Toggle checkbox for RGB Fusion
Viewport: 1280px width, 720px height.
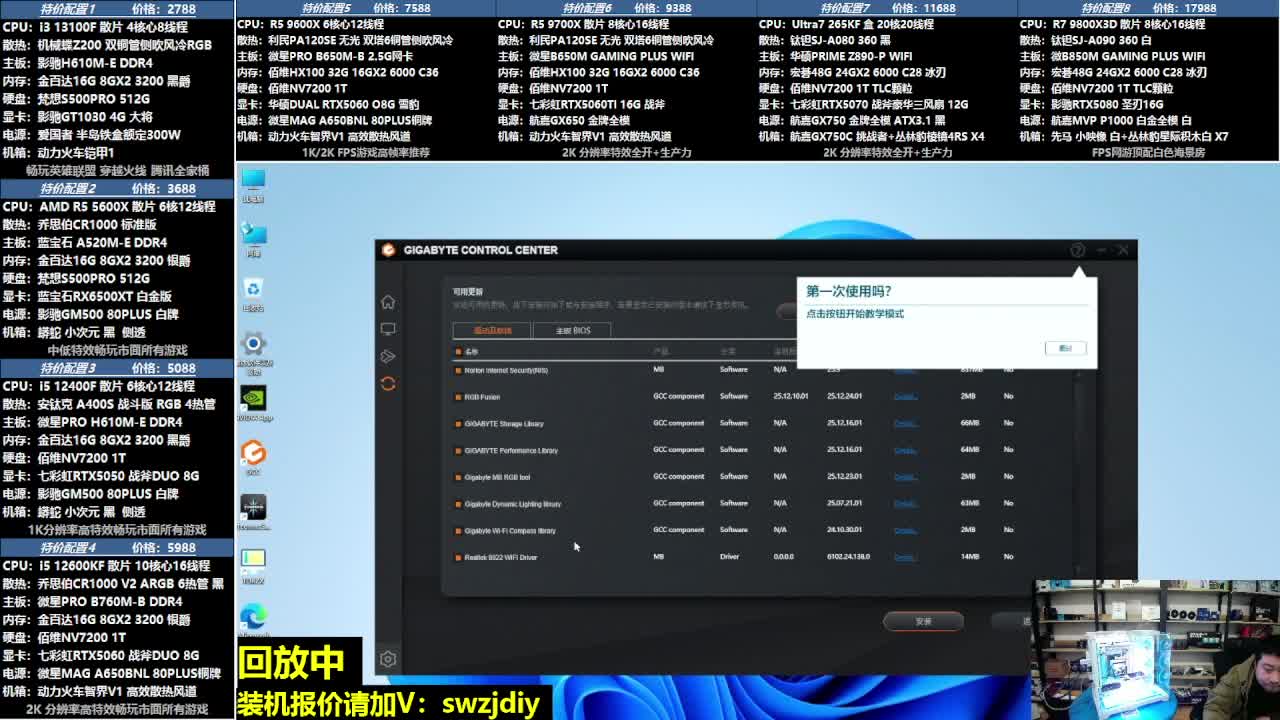click(458, 397)
